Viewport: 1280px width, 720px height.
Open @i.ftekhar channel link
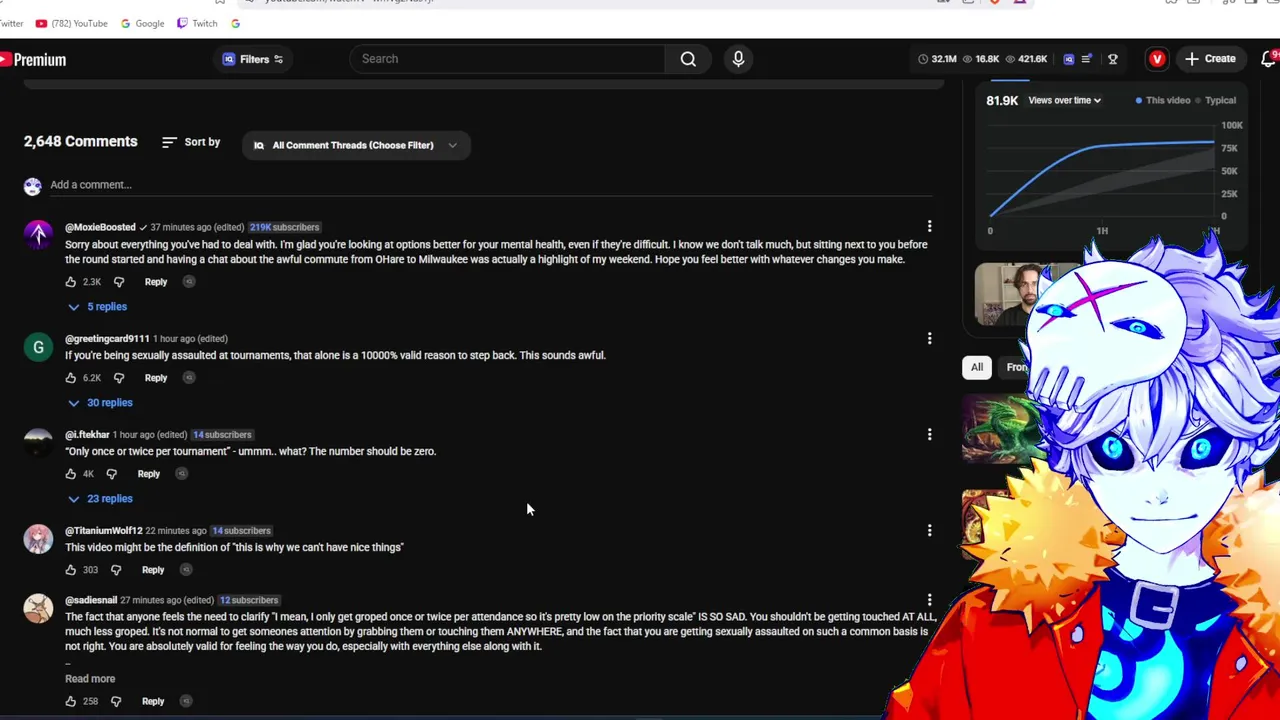(x=87, y=435)
